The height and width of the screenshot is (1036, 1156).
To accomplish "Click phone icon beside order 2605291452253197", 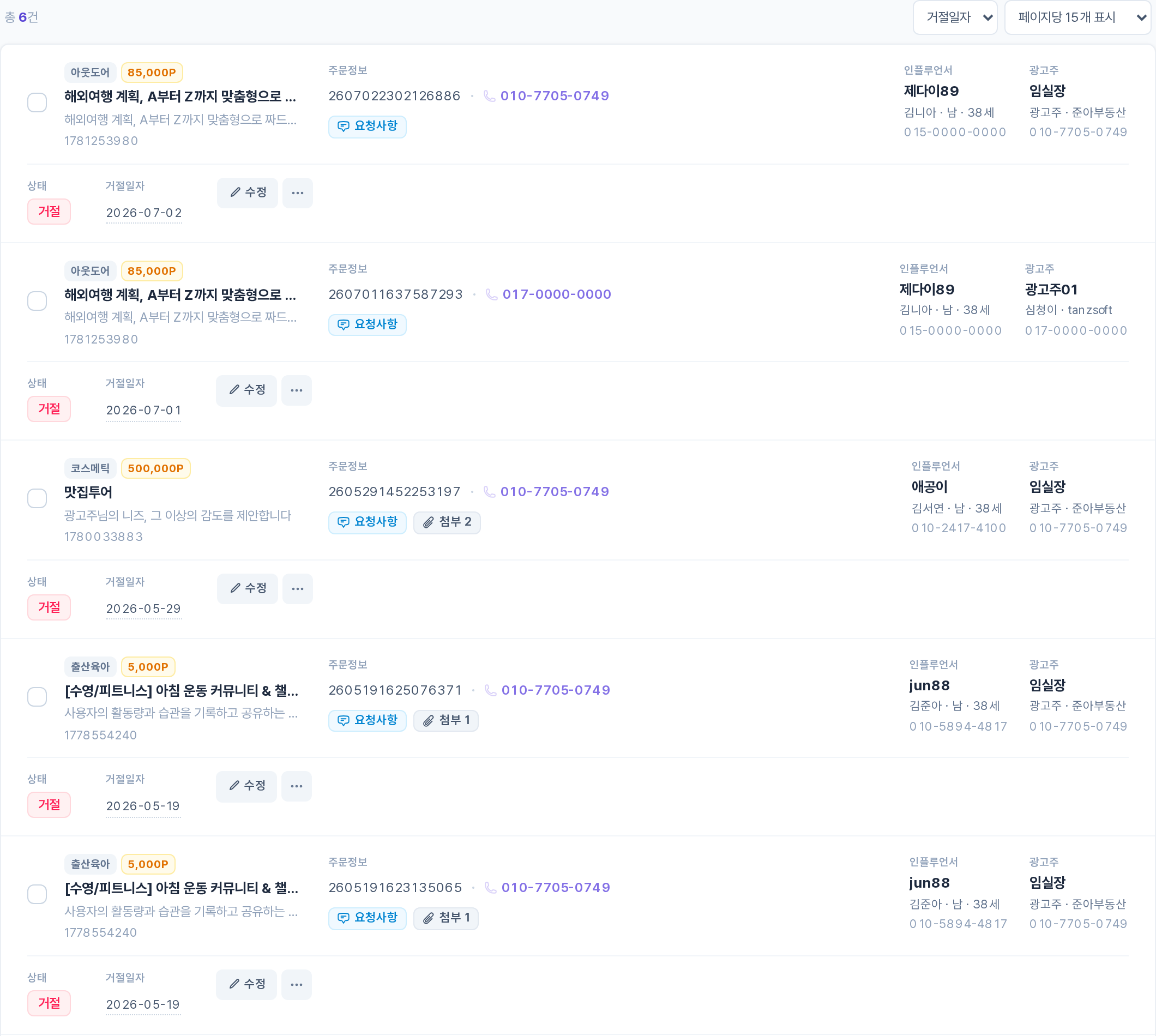I will pos(489,491).
